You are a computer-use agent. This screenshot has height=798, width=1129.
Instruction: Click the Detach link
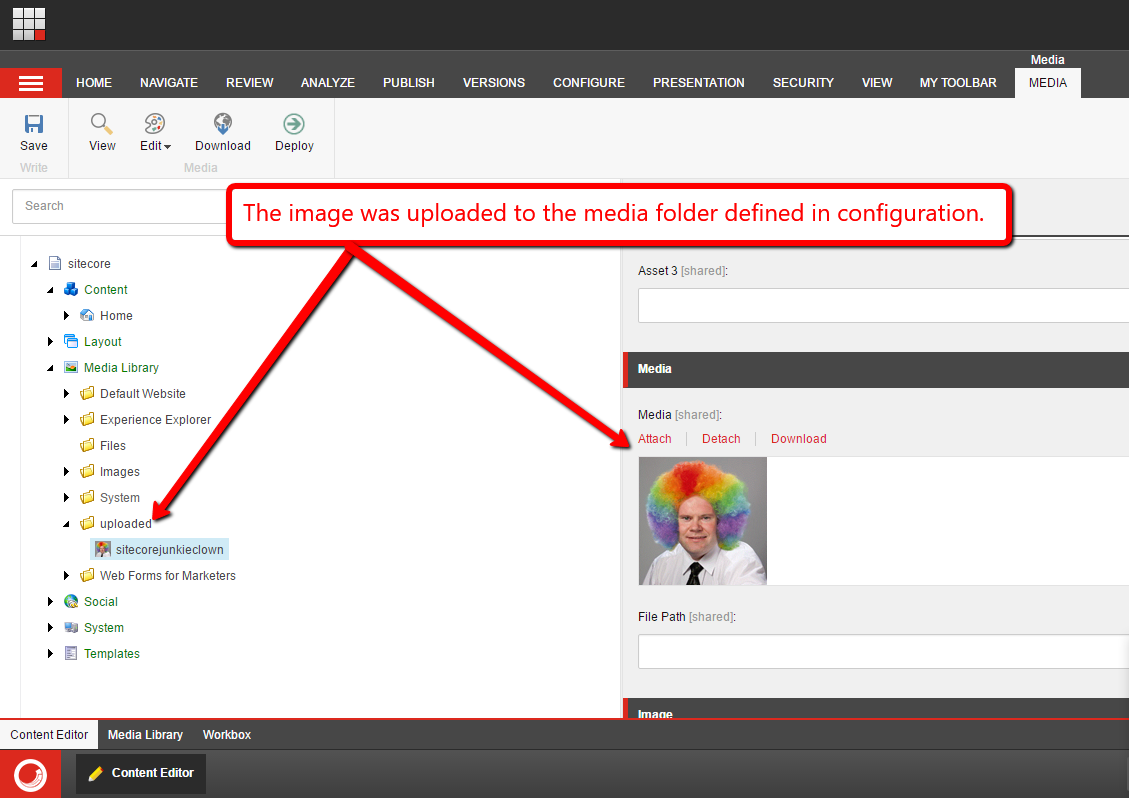(x=721, y=439)
